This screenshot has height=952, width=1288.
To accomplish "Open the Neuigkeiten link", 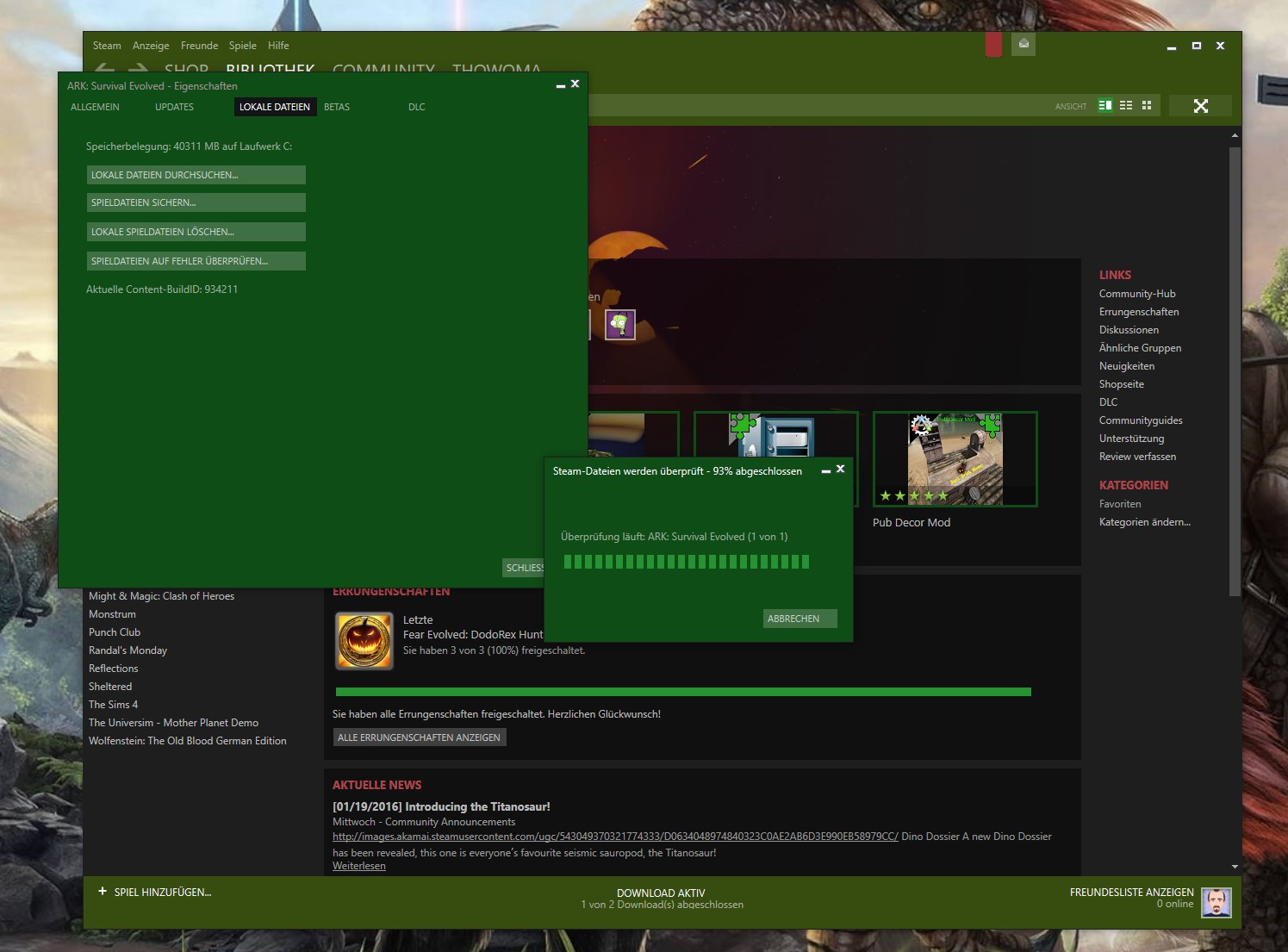I will (1127, 366).
